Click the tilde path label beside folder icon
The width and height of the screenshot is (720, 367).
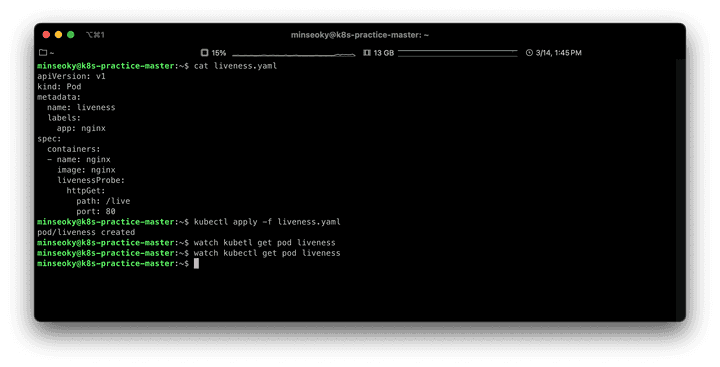coord(52,53)
